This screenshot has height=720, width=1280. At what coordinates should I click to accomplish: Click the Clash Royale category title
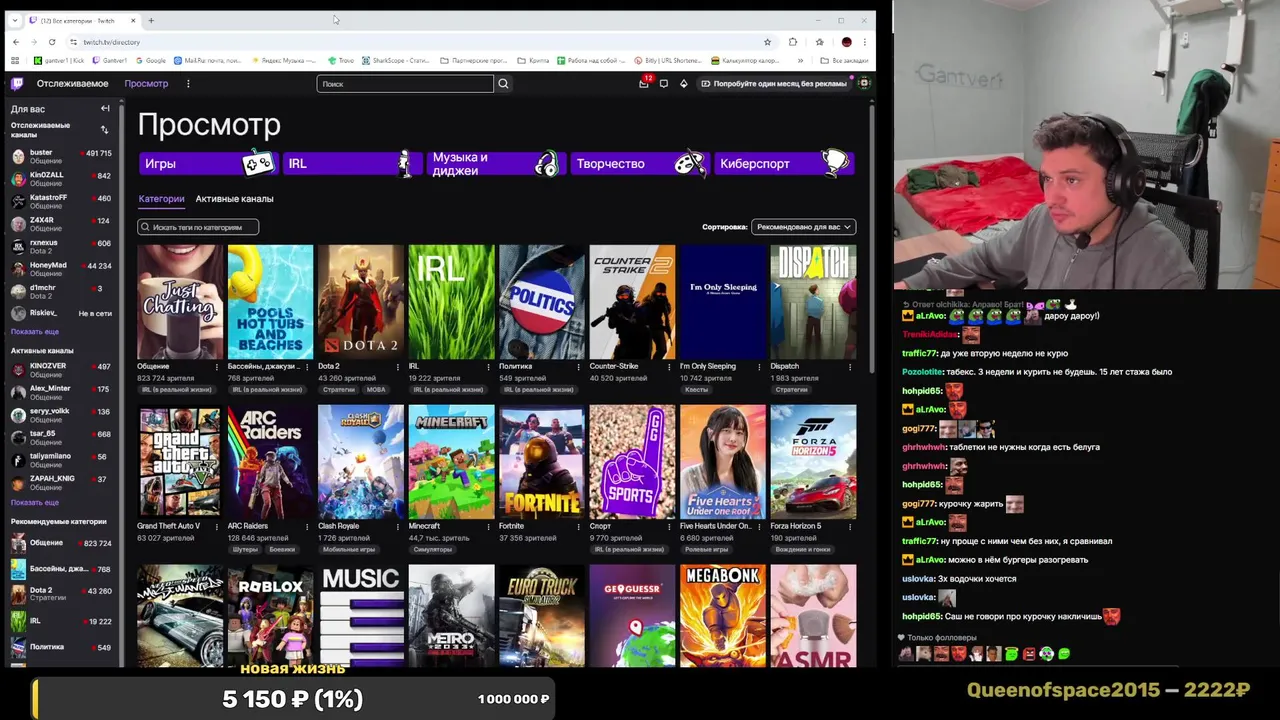coord(338,526)
